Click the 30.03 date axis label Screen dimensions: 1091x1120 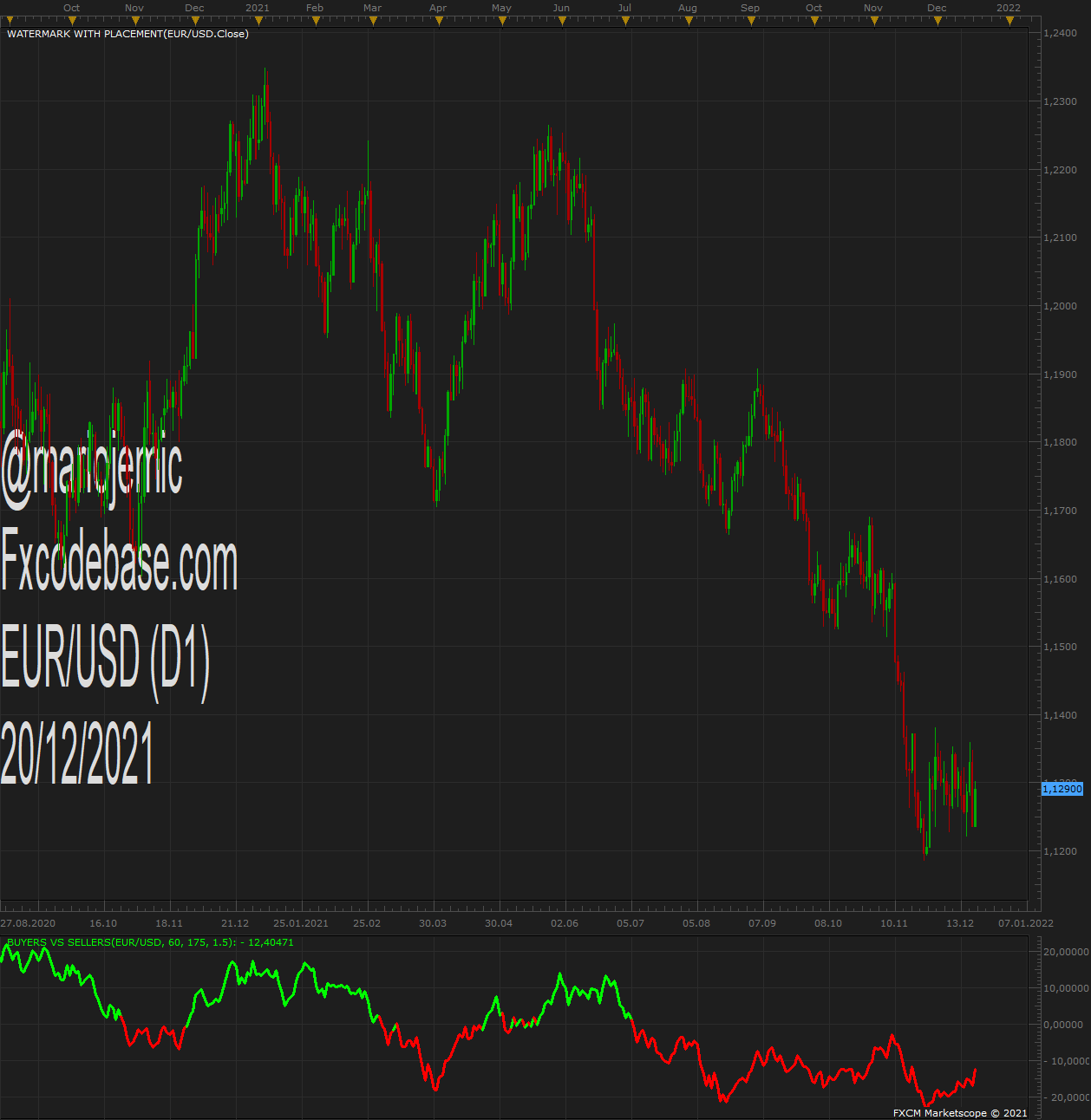[433, 923]
